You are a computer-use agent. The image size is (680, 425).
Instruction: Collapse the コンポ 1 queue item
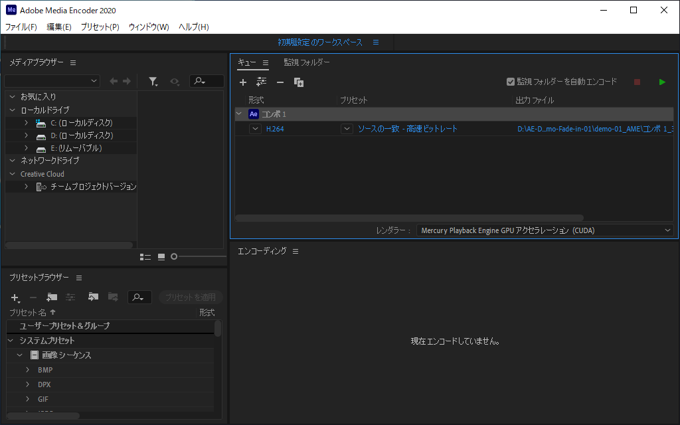tap(239, 114)
